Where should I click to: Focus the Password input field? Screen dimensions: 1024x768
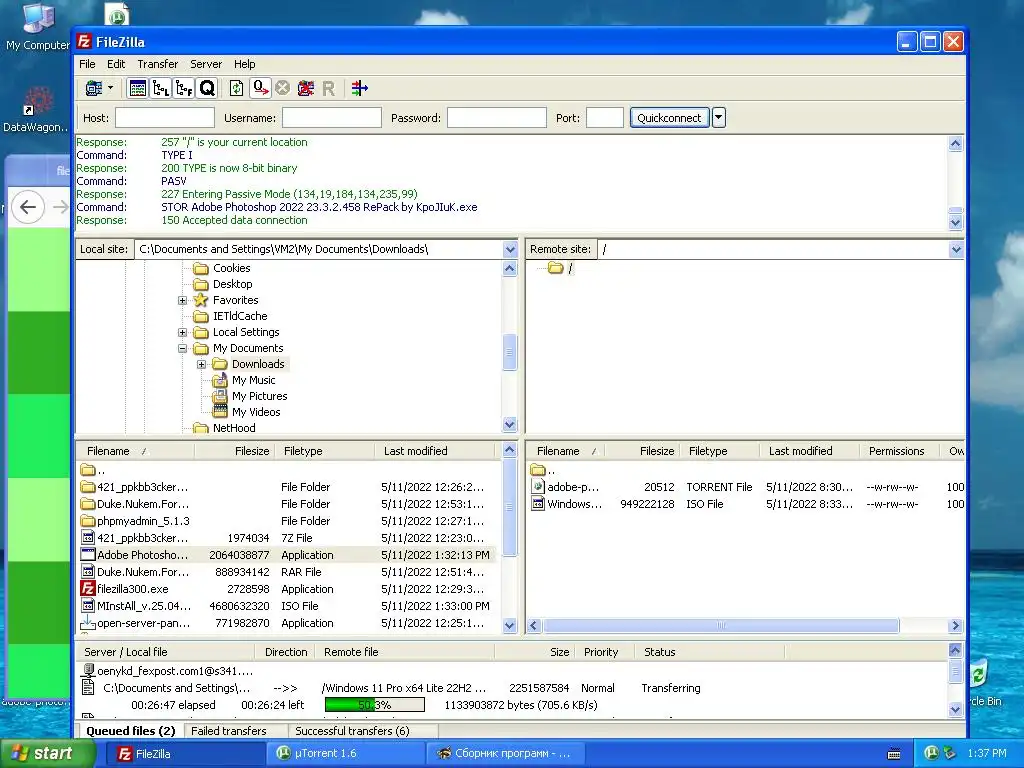click(496, 118)
